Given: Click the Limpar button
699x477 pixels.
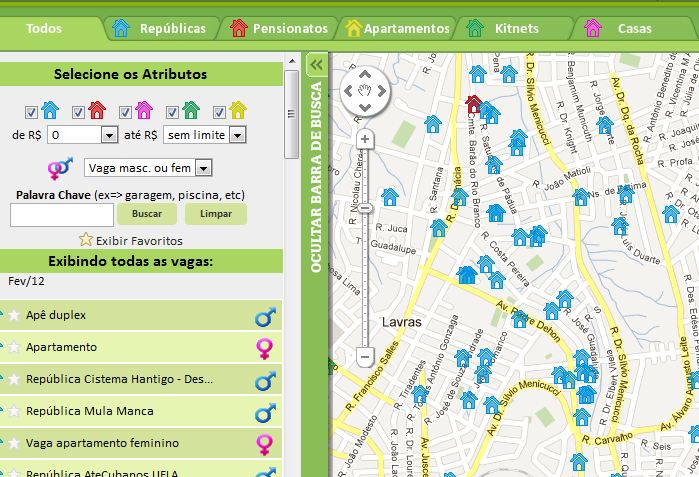Looking at the screenshot, I should click(x=216, y=214).
